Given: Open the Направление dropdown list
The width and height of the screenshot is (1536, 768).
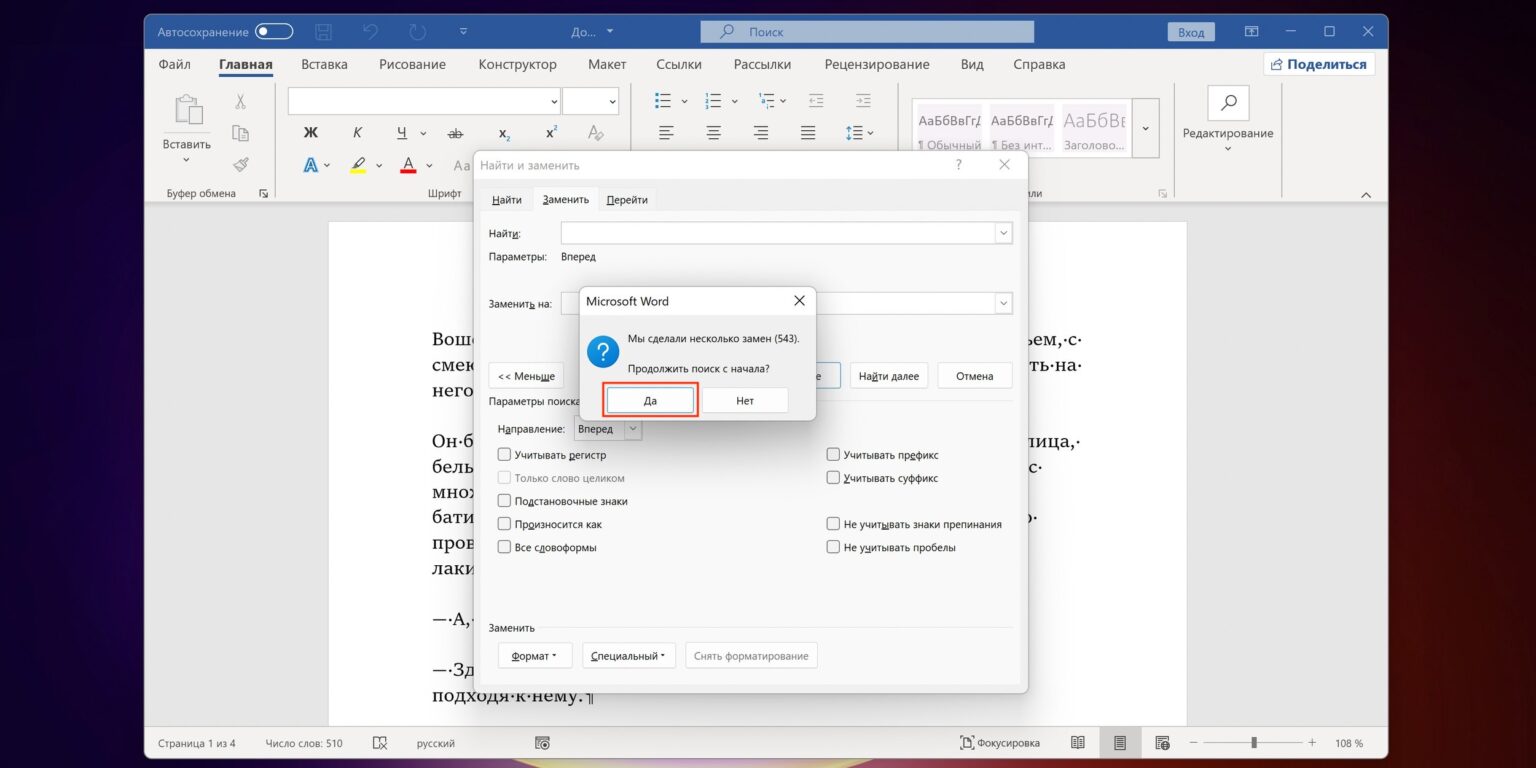Looking at the screenshot, I should tap(632, 429).
